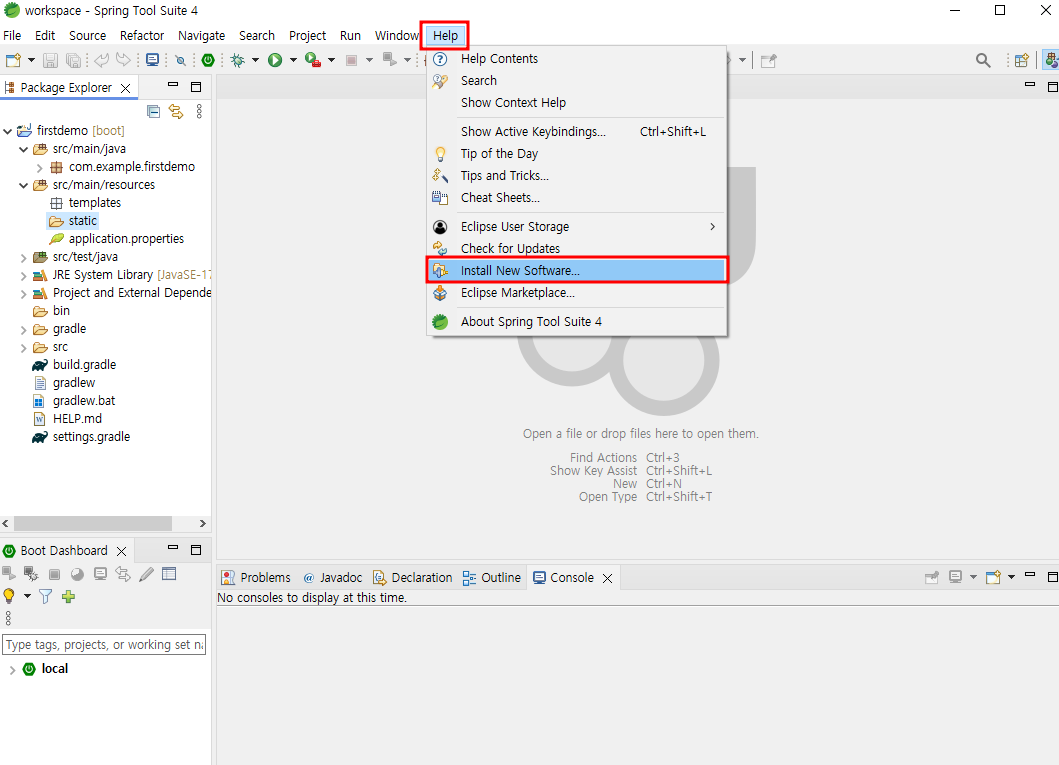Select application.properties file
This screenshot has height=765, width=1059.
point(116,239)
